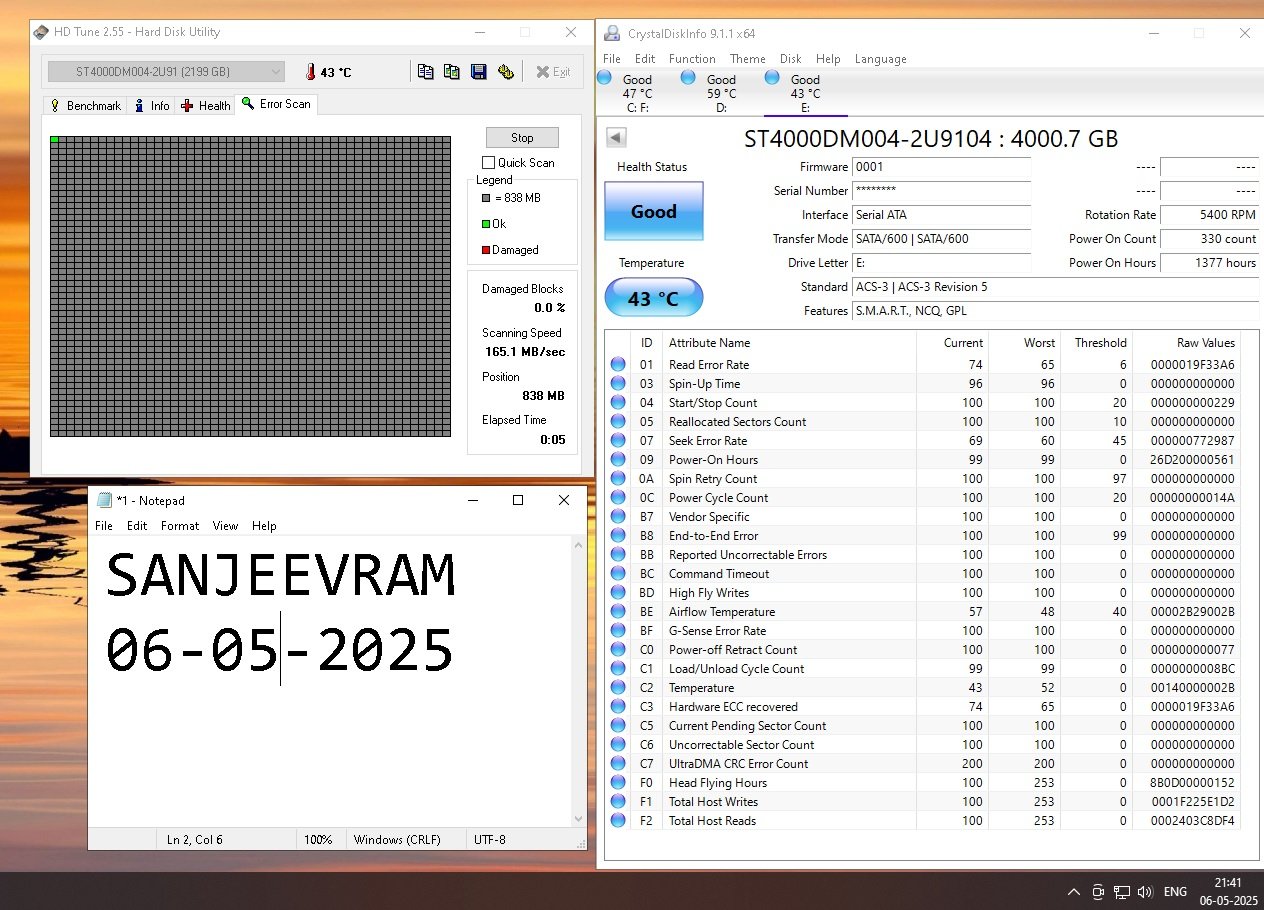Open network status tray icon

click(x=1122, y=892)
